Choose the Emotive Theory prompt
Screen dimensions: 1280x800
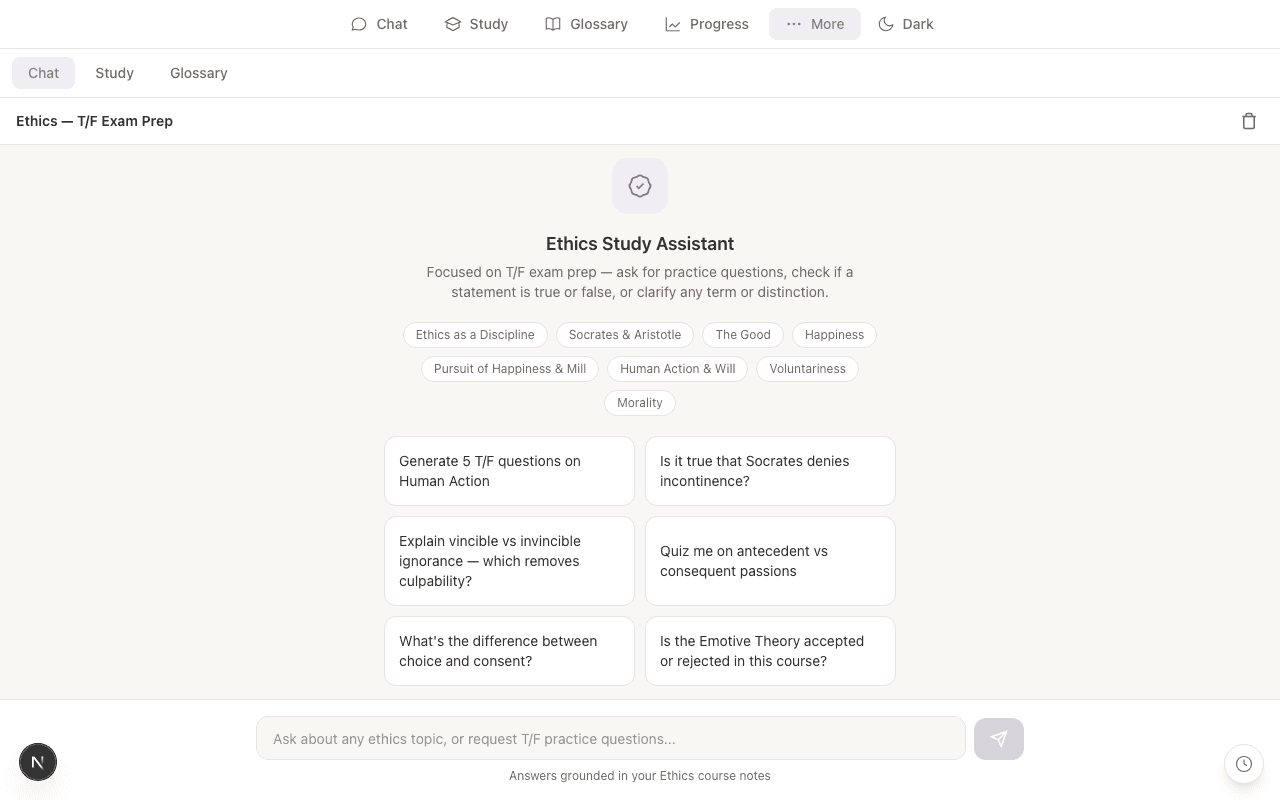point(770,651)
